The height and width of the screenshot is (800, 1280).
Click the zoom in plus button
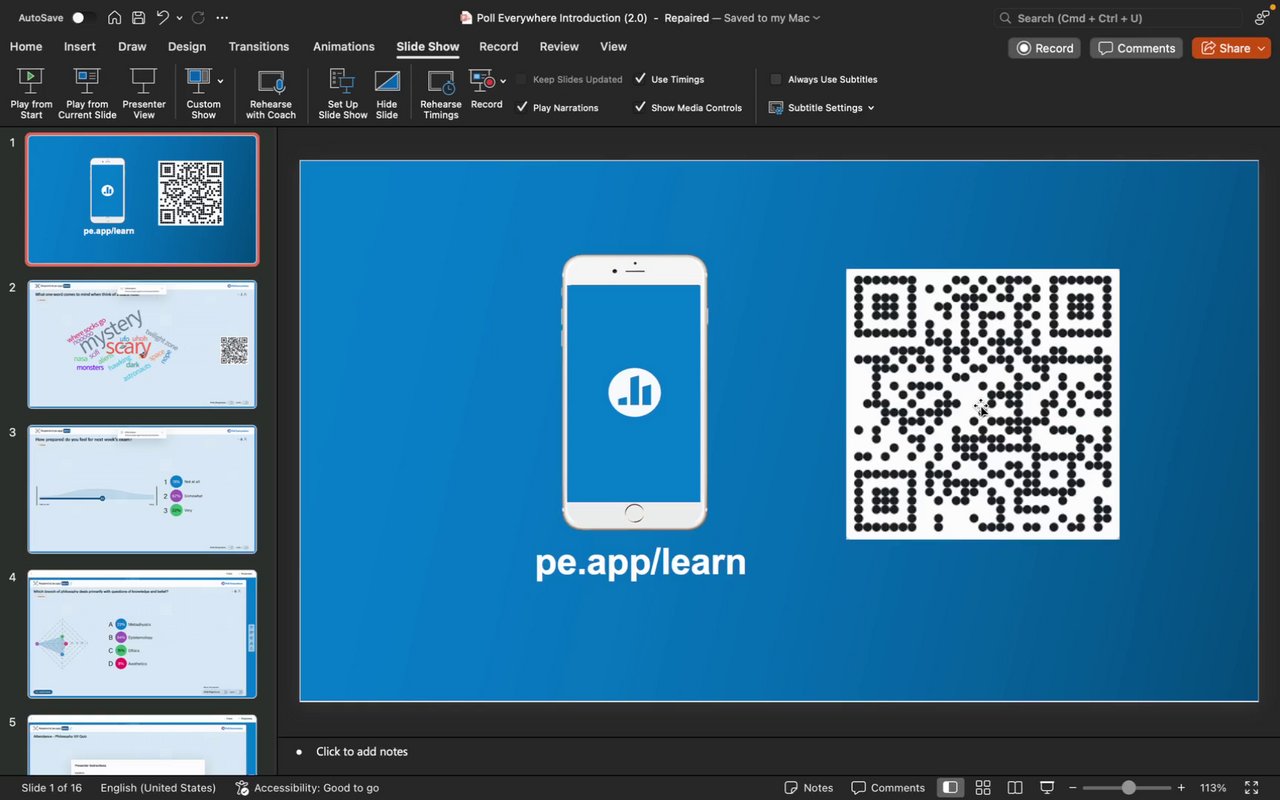tap(1181, 788)
